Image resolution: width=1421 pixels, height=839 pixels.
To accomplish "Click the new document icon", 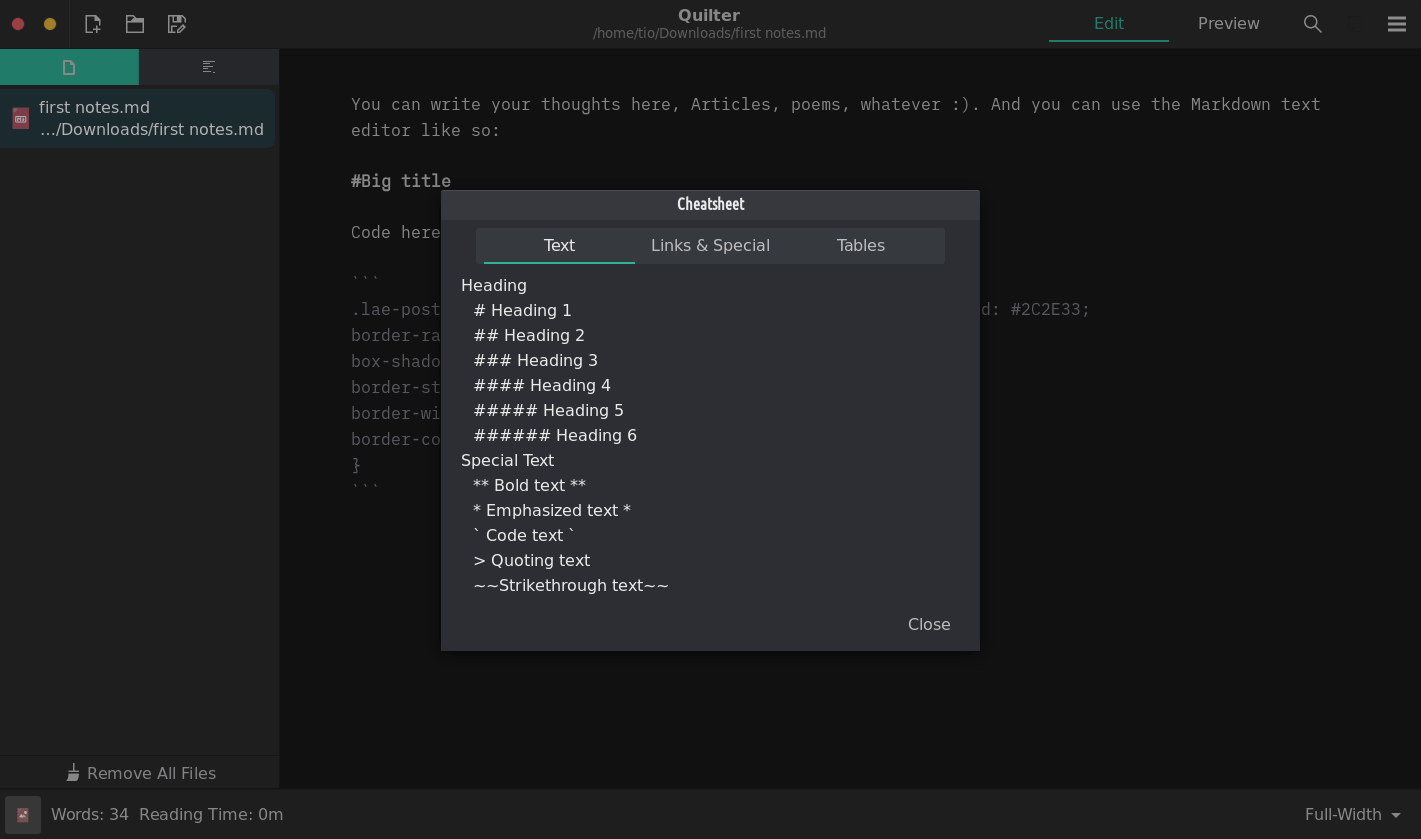I will tap(93, 24).
